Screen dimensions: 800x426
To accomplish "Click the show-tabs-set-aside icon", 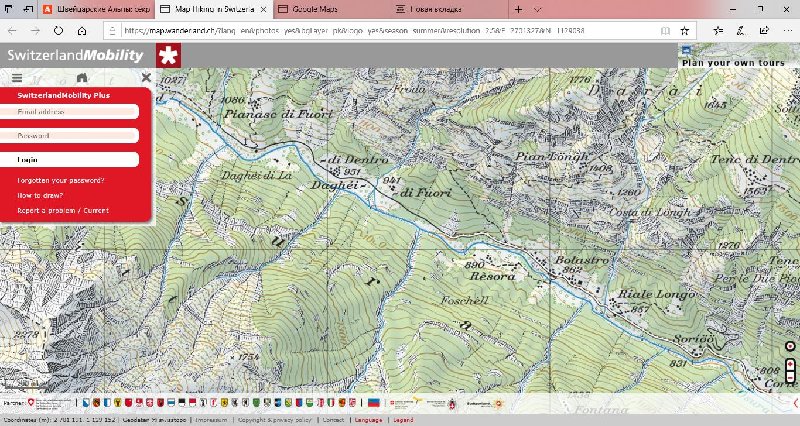I will pyautogui.click(x=29, y=9).
